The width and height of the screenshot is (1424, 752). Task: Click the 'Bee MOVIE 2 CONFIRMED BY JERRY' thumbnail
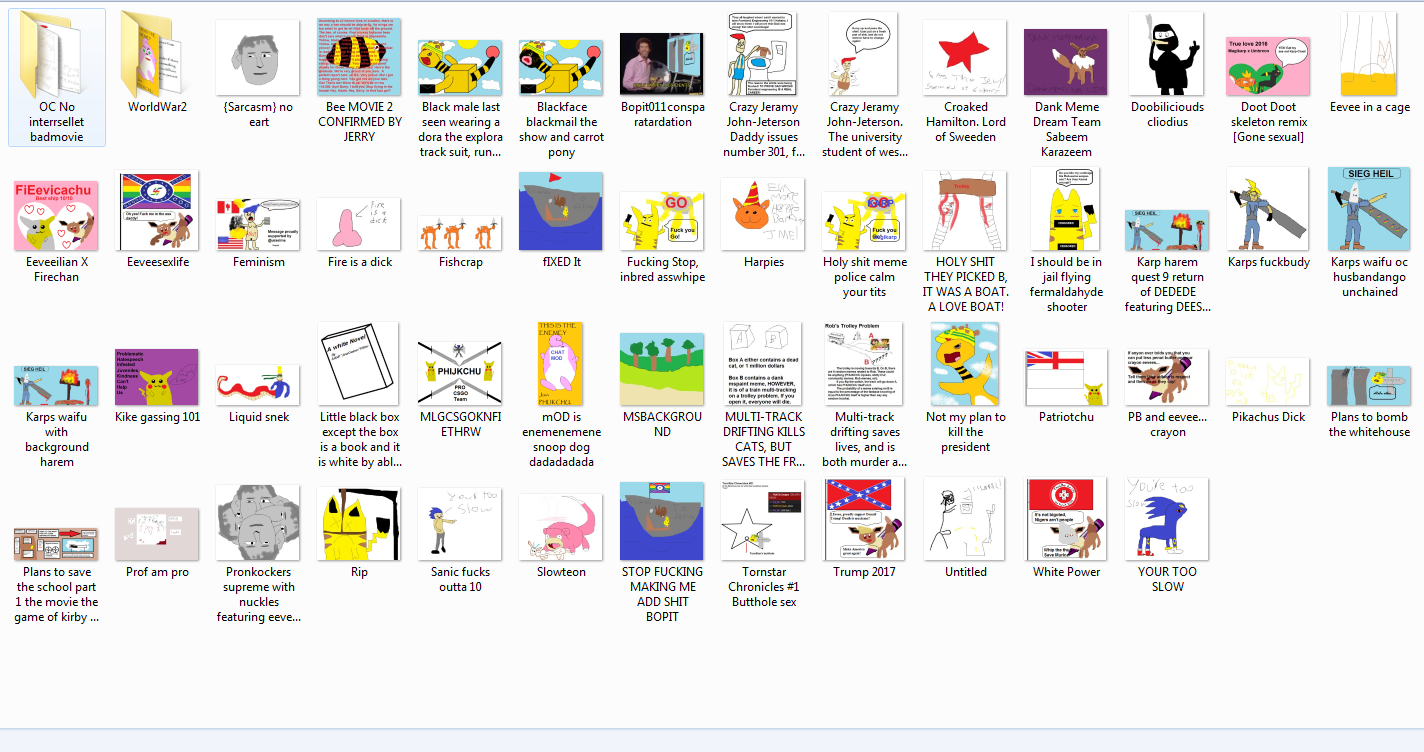pyautogui.click(x=359, y=56)
